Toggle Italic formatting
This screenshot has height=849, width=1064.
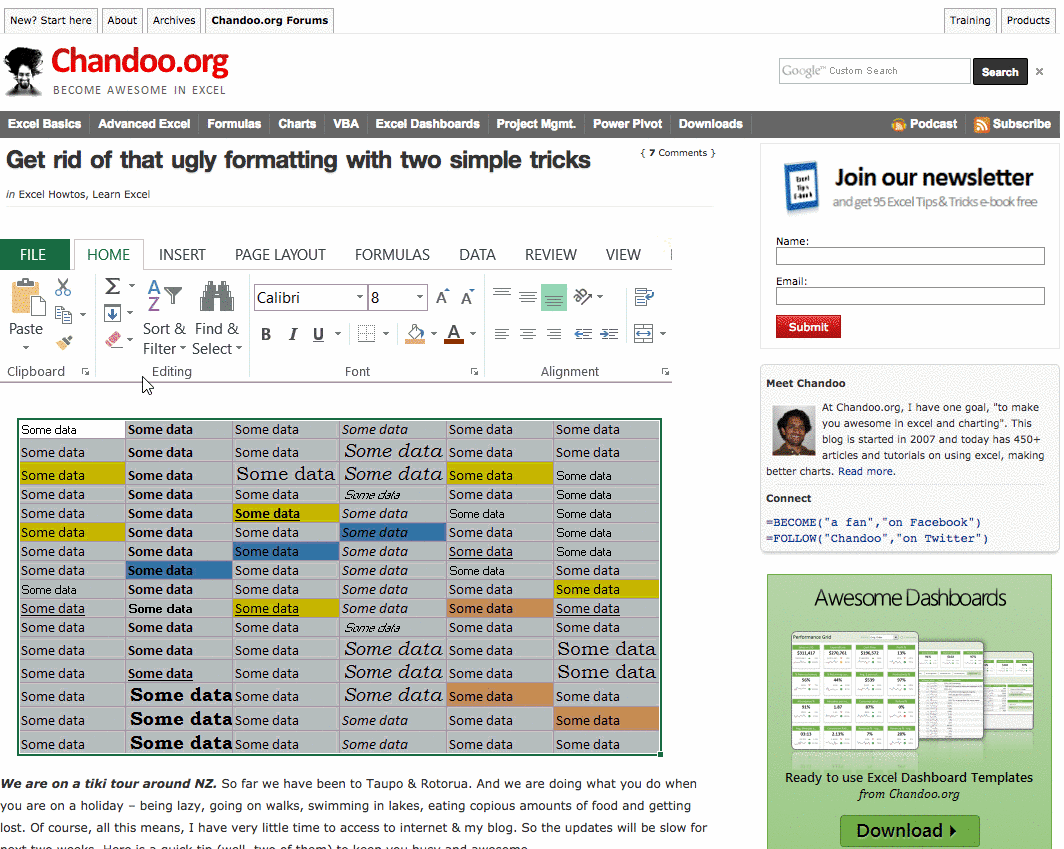click(x=292, y=334)
